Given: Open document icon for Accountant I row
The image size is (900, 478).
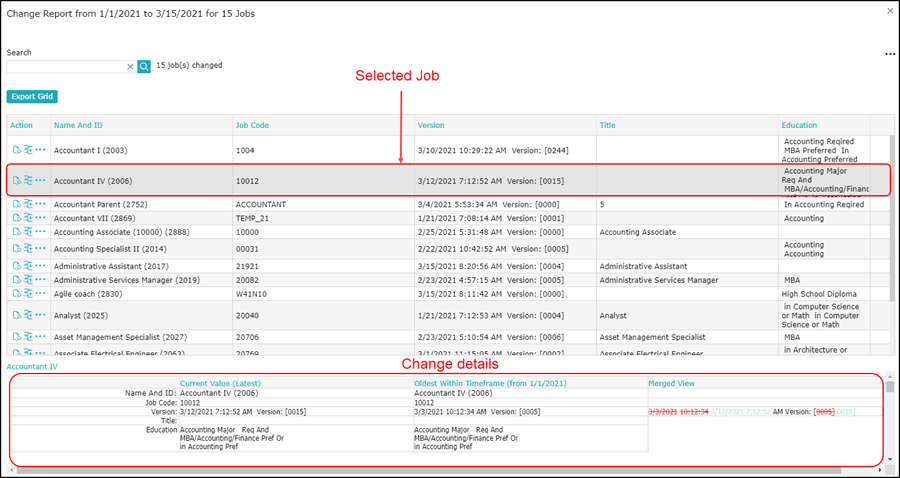Looking at the screenshot, I should (x=17, y=150).
